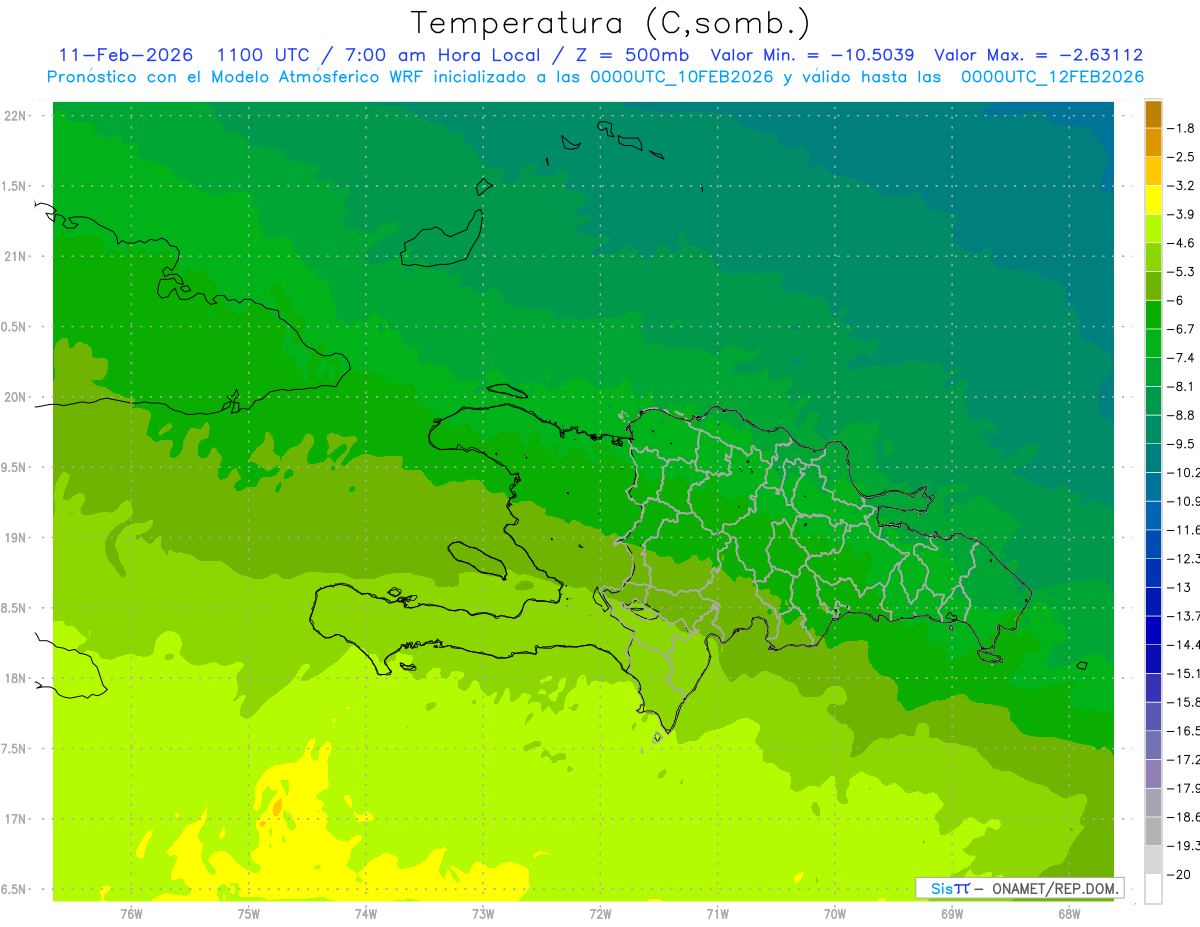Click the lime swatch between -3.9 and -4.6
This screenshot has width=1200, height=927.
tap(1153, 229)
